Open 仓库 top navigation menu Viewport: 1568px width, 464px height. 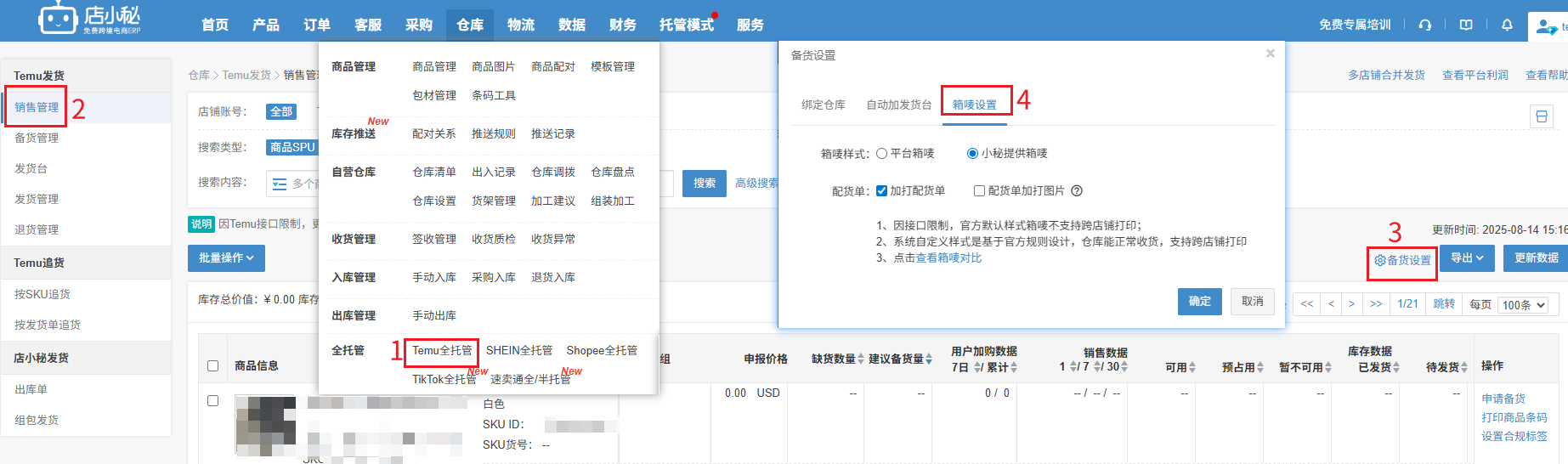pos(470,25)
